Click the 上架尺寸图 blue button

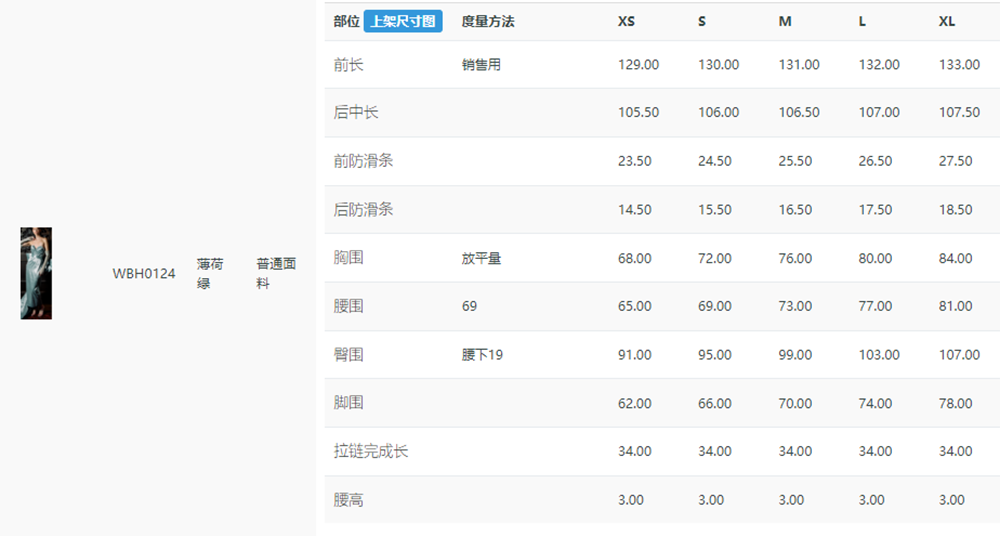click(402, 21)
